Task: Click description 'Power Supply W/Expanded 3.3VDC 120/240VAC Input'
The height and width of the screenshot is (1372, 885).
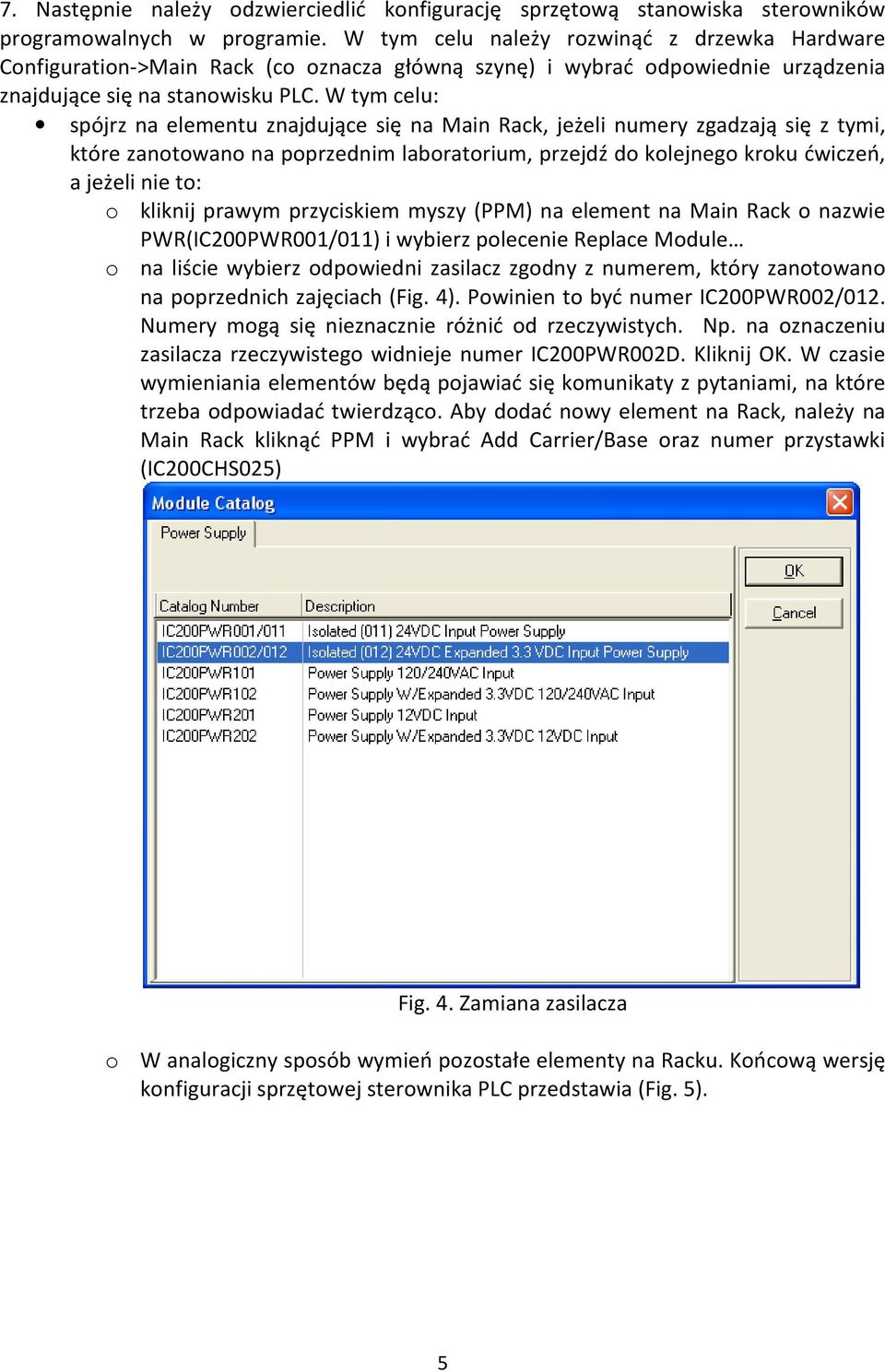Action: click(x=481, y=694)
